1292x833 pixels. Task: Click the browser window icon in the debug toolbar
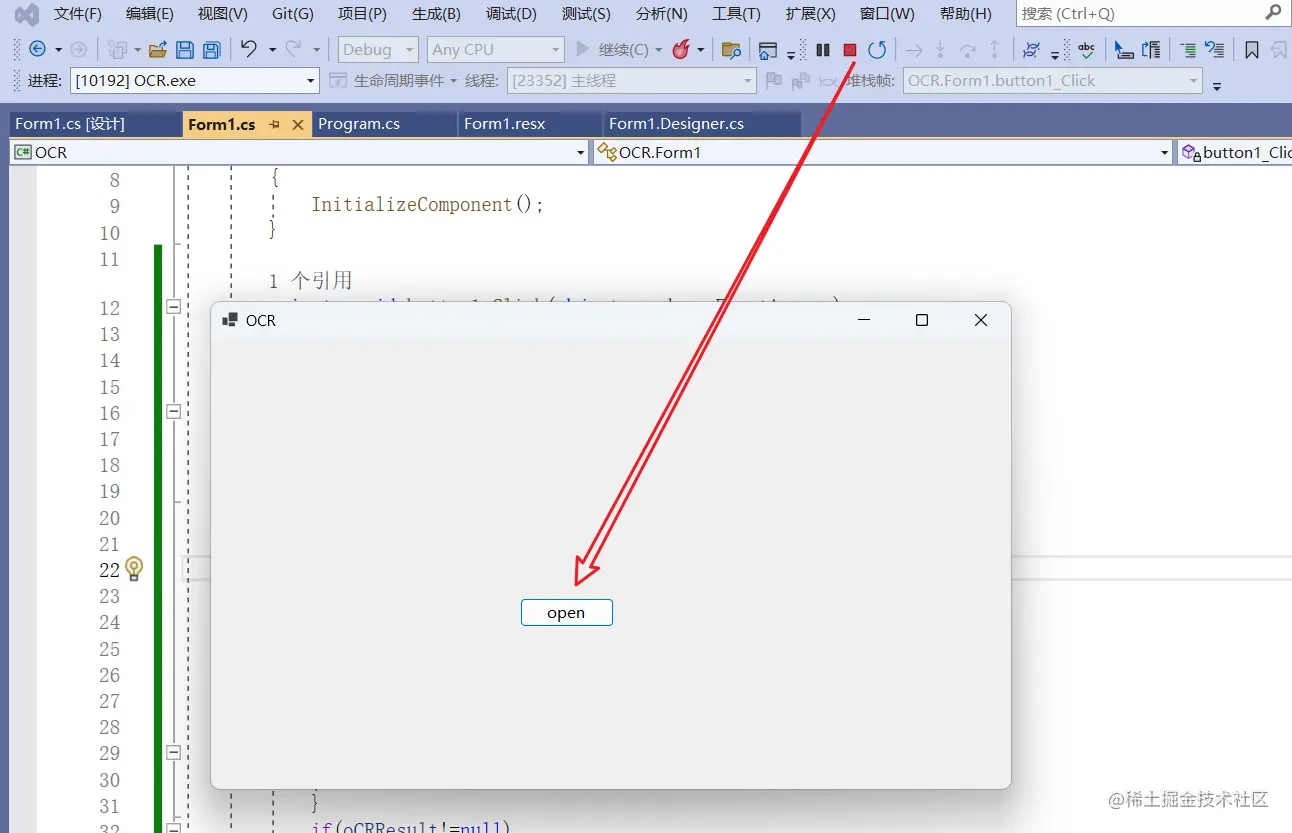pyautogui.click(x=768, y=50)
